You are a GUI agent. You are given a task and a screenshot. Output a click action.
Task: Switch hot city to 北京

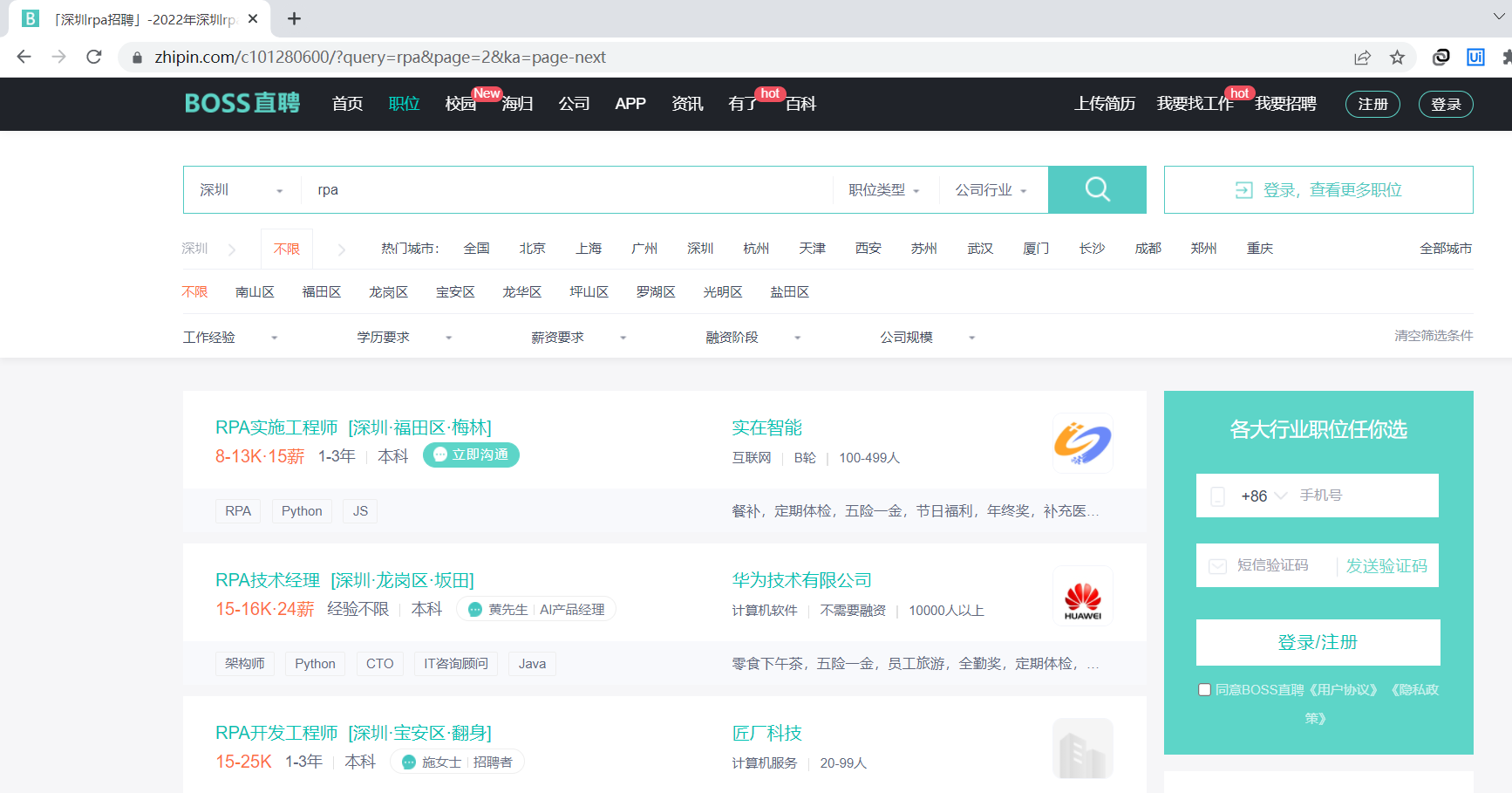tap(532, 249)
